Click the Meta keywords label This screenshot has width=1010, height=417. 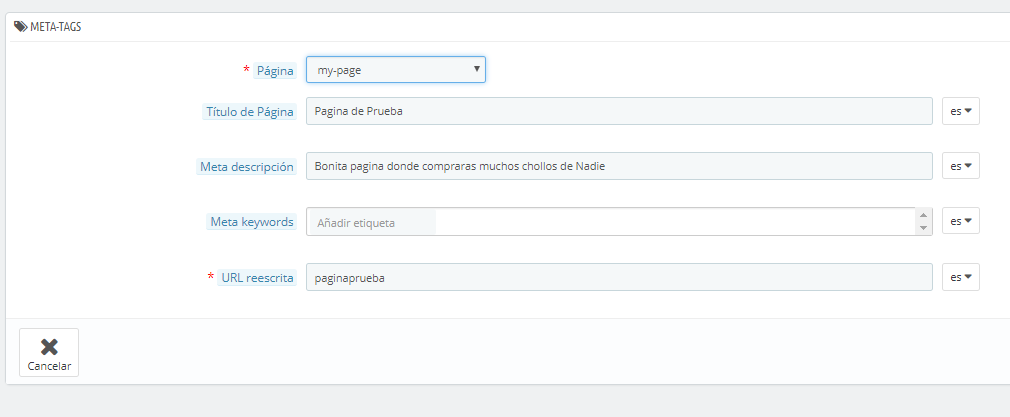click(252, 222)
